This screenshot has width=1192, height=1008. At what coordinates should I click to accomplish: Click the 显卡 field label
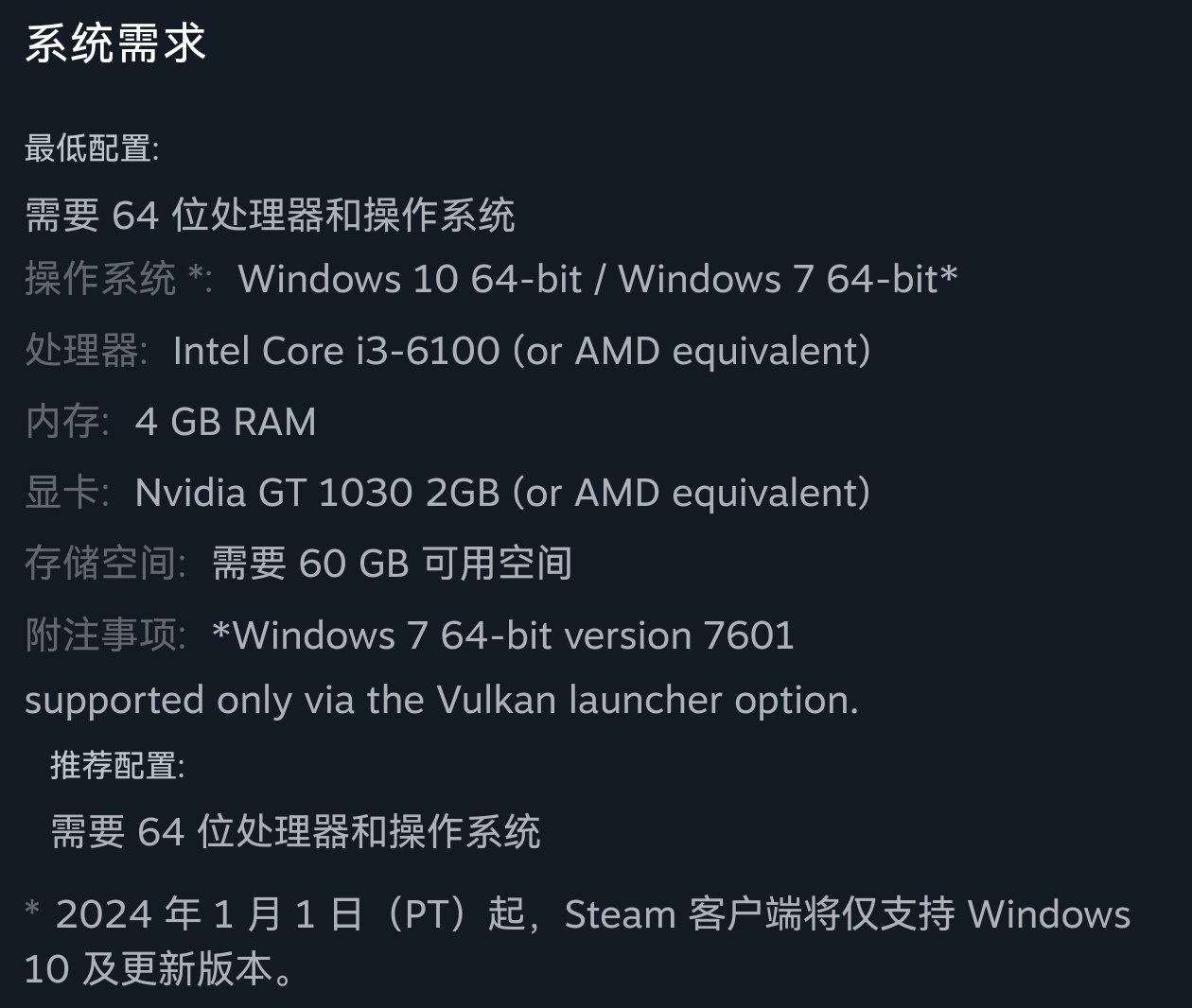(66, 493)
